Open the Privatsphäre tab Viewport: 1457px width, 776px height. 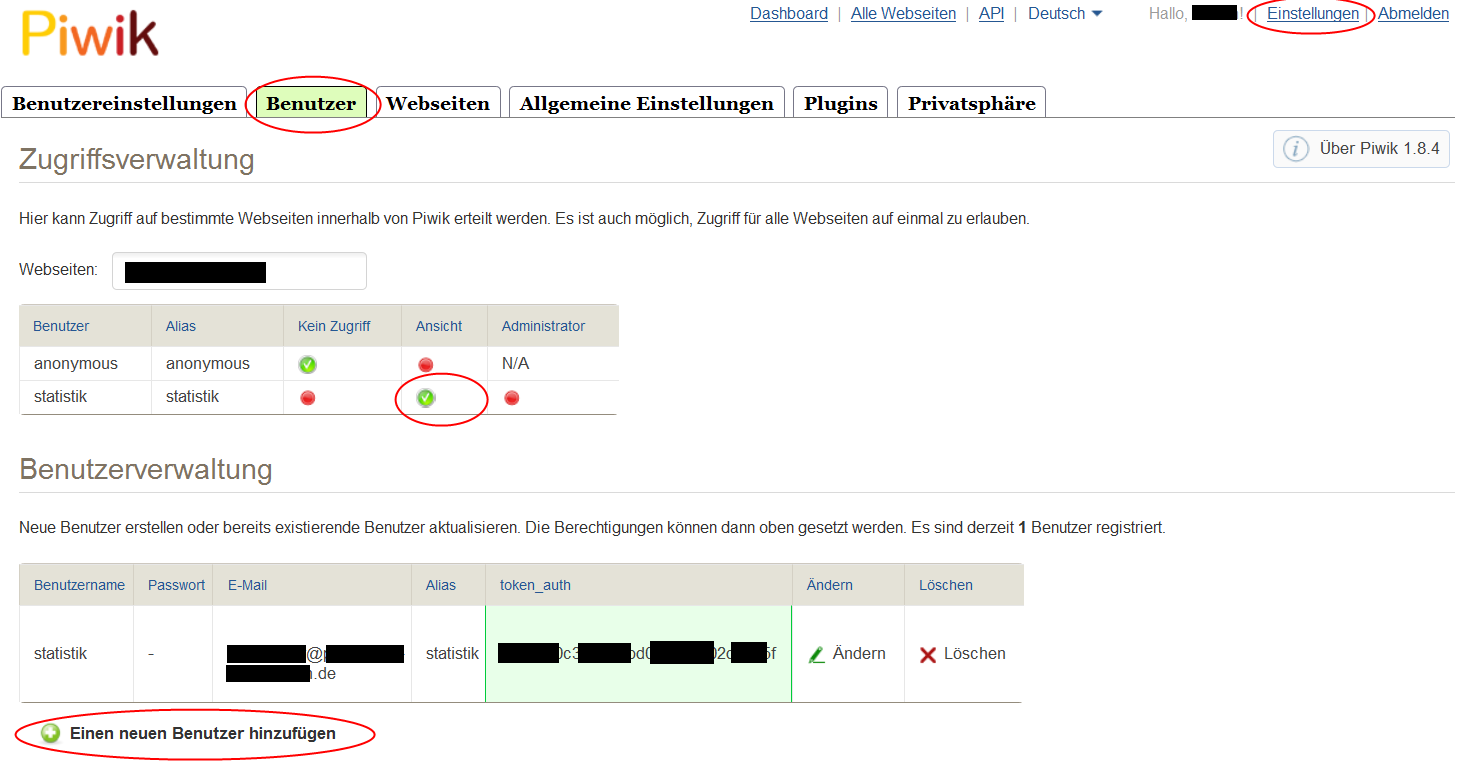click(x=971, y=103)
